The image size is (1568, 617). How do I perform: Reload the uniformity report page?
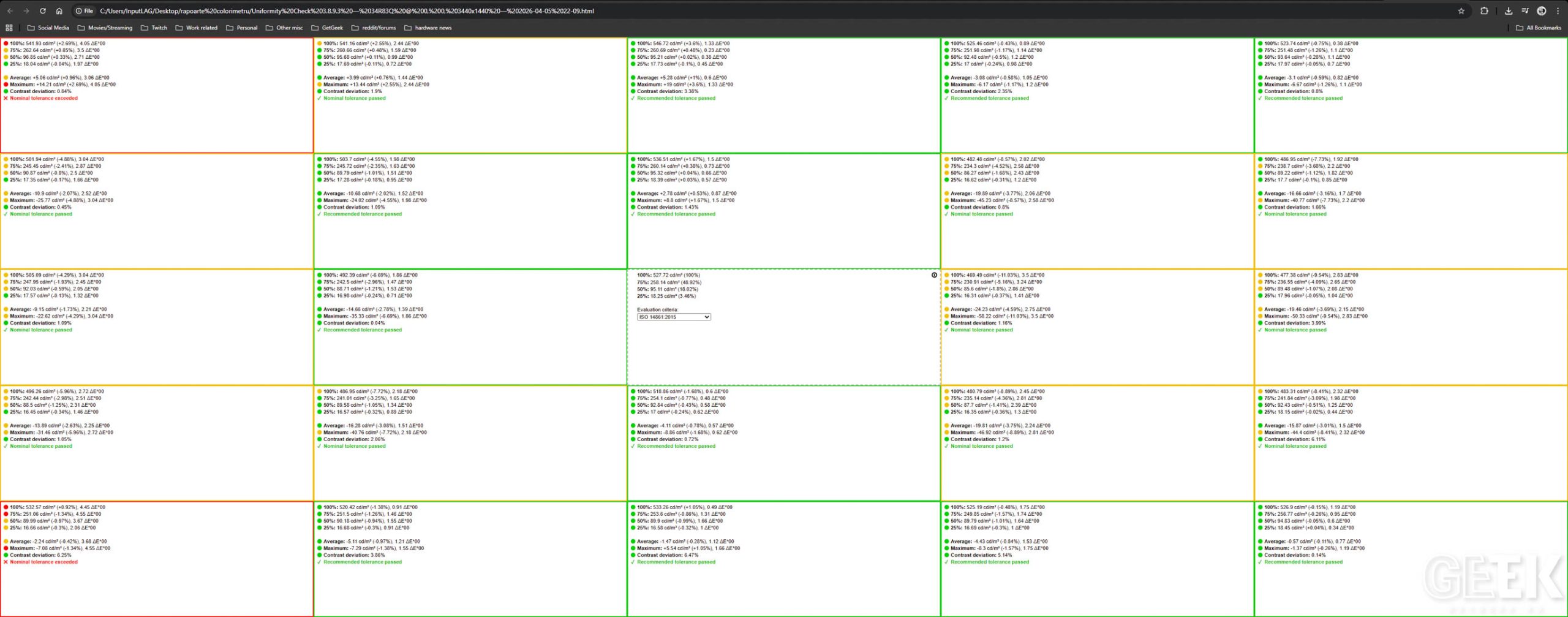click(x=43, y=11)
